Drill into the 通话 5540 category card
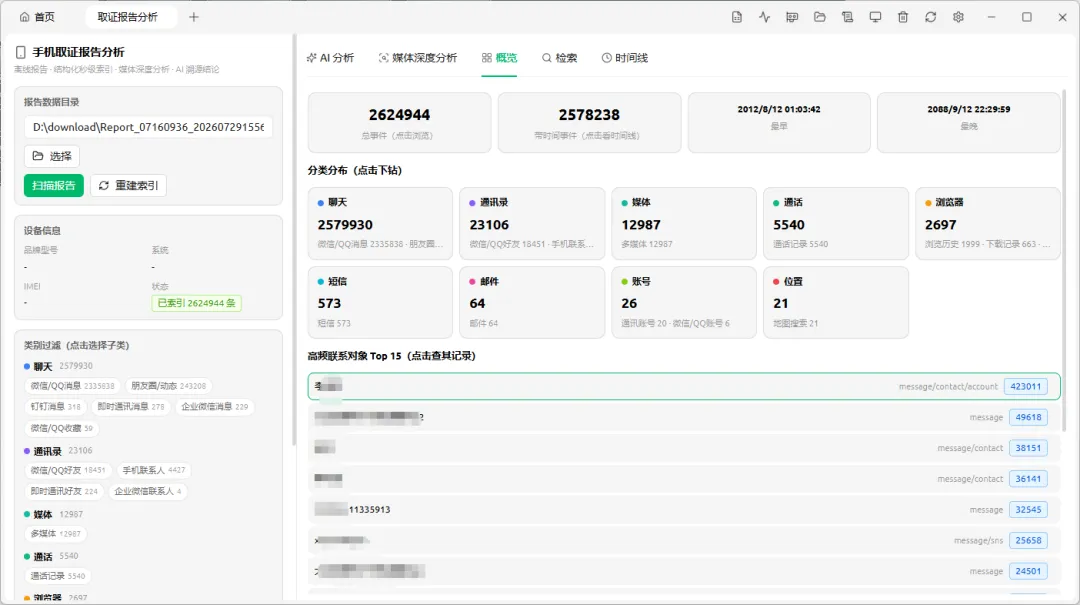The image size is (1080, 605). [x=836, y=223]
